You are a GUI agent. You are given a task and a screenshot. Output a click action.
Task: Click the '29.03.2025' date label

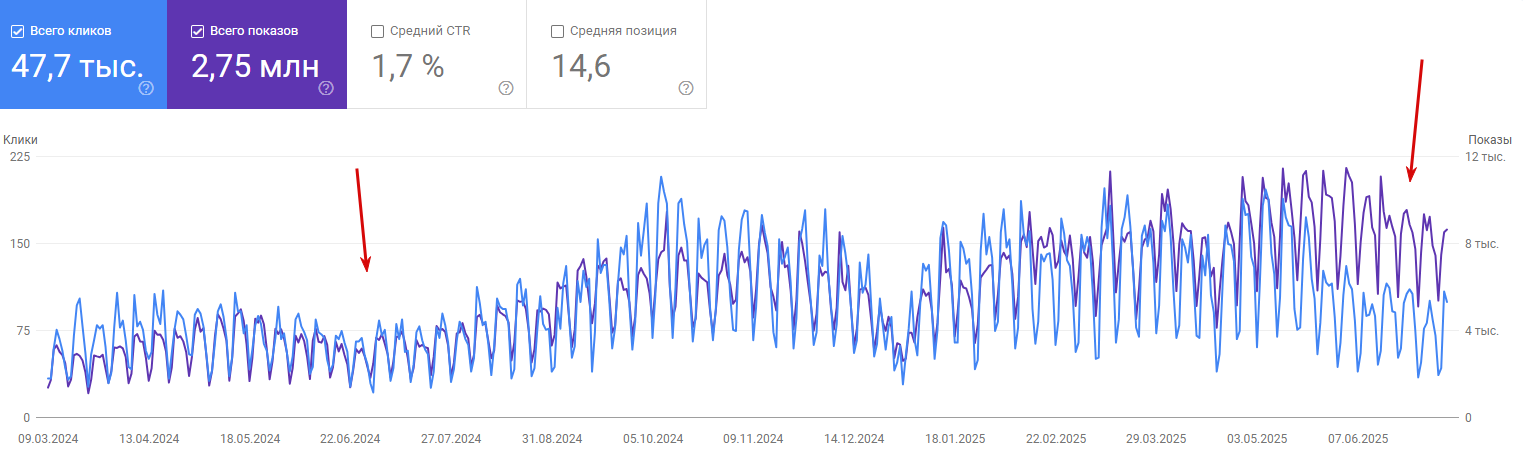click(1157, 439)
